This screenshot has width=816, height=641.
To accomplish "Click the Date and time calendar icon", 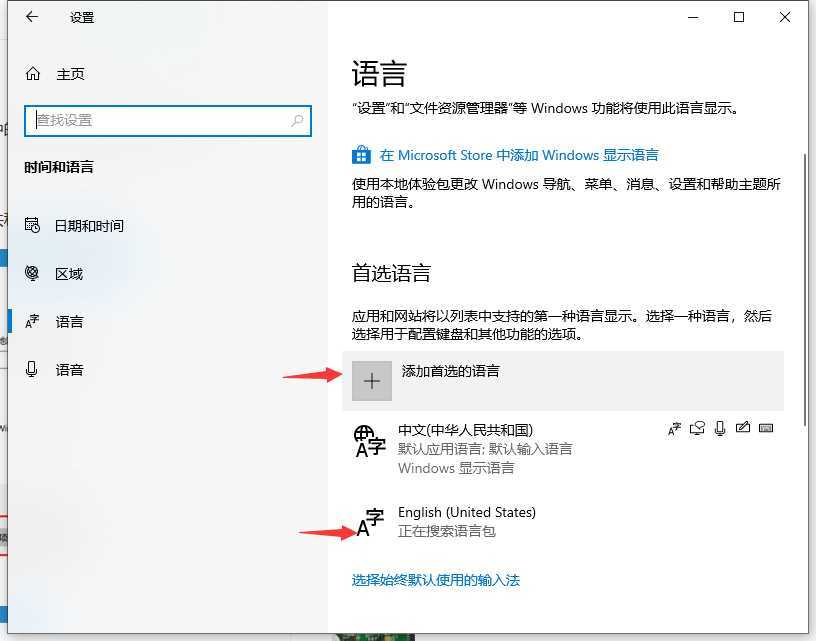I will point(32,225).
